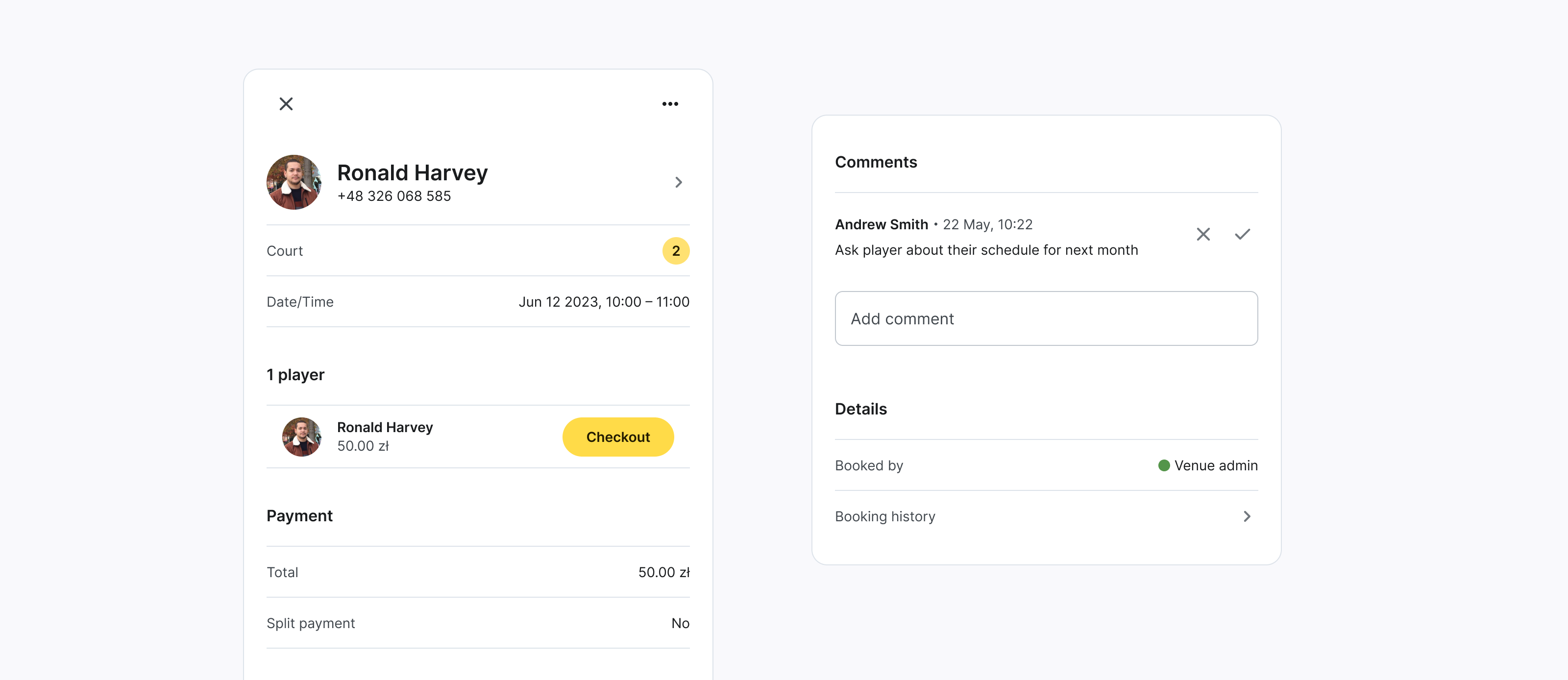
Task: Click the small player avatar in list
Action: point(301,437)
